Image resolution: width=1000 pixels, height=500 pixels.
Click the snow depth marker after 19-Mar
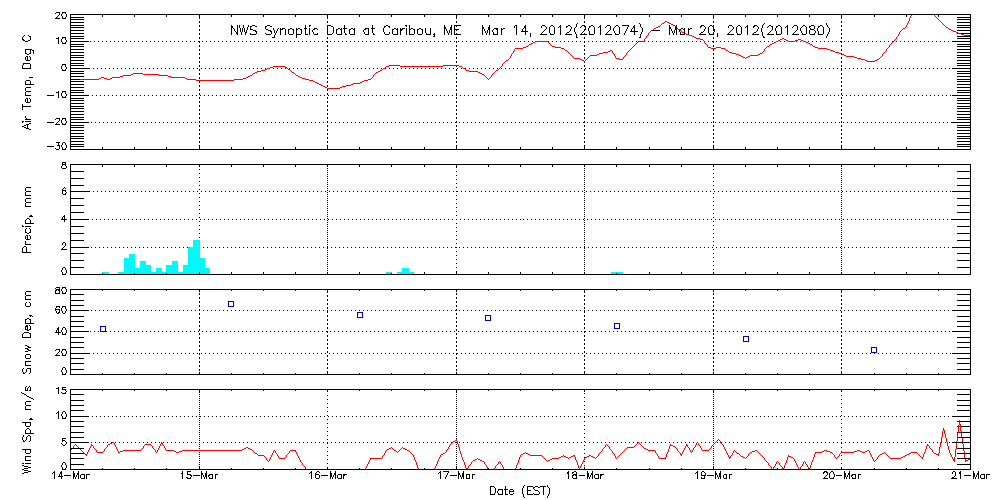746,339
